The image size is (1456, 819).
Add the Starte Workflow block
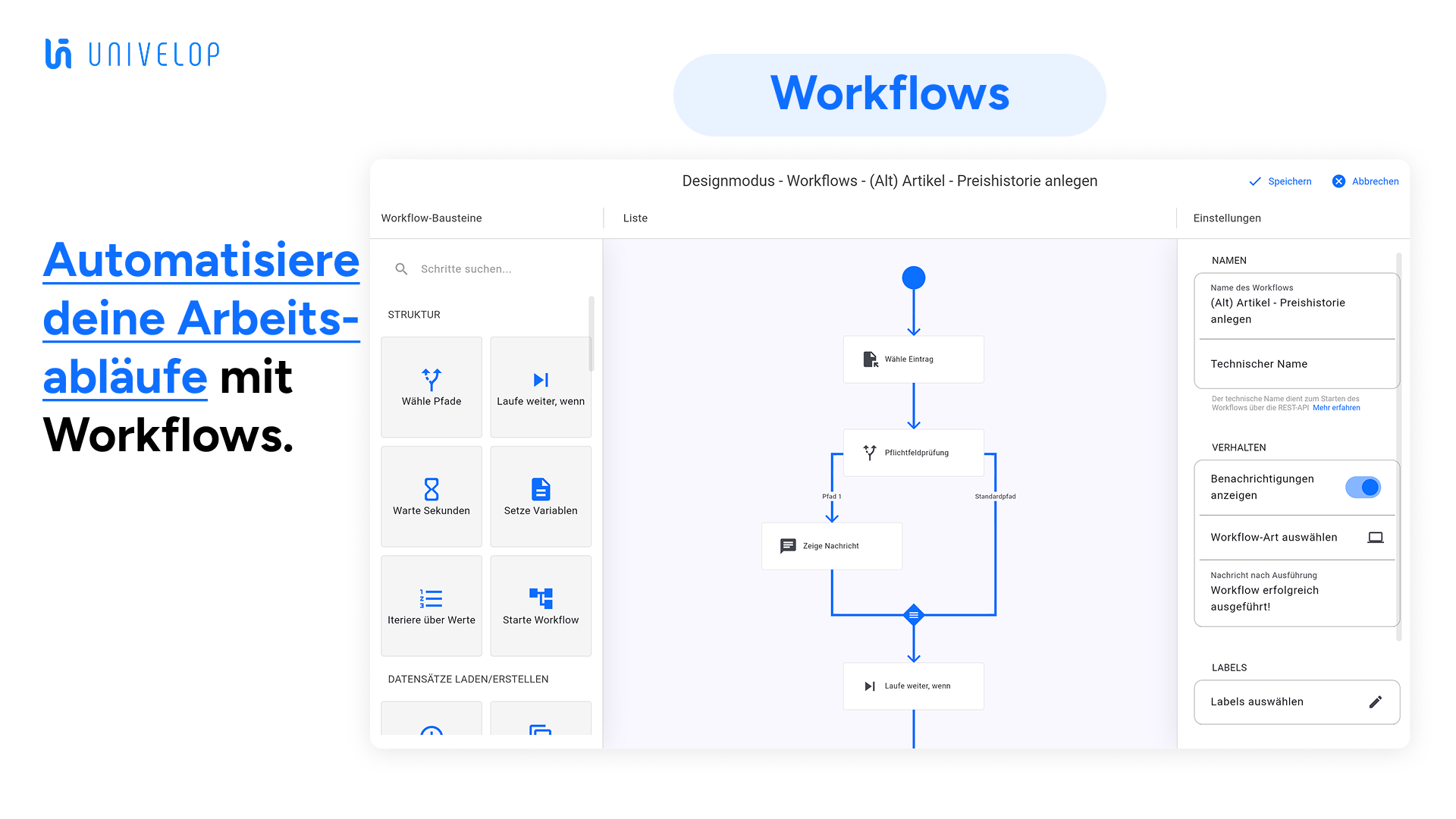click(541, 605)
